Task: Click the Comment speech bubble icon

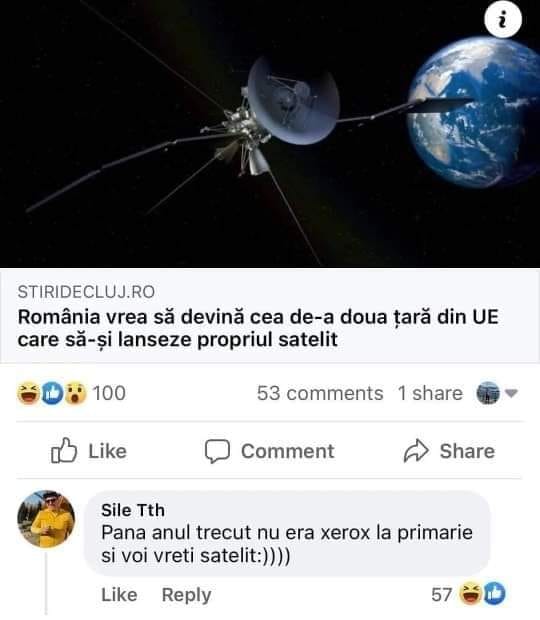Action: (x=217, y=451)
